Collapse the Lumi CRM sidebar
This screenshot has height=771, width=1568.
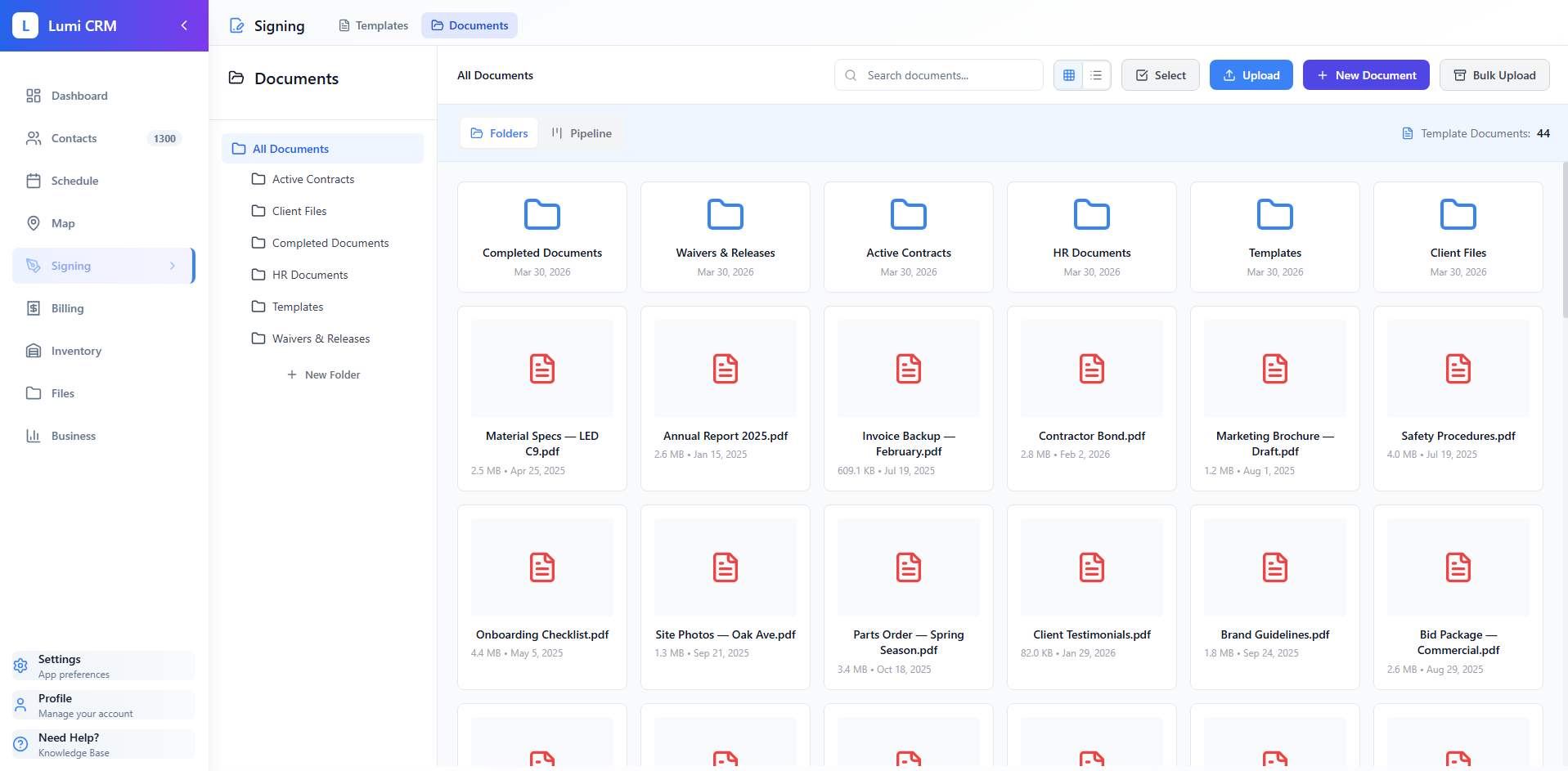point(184,25)
